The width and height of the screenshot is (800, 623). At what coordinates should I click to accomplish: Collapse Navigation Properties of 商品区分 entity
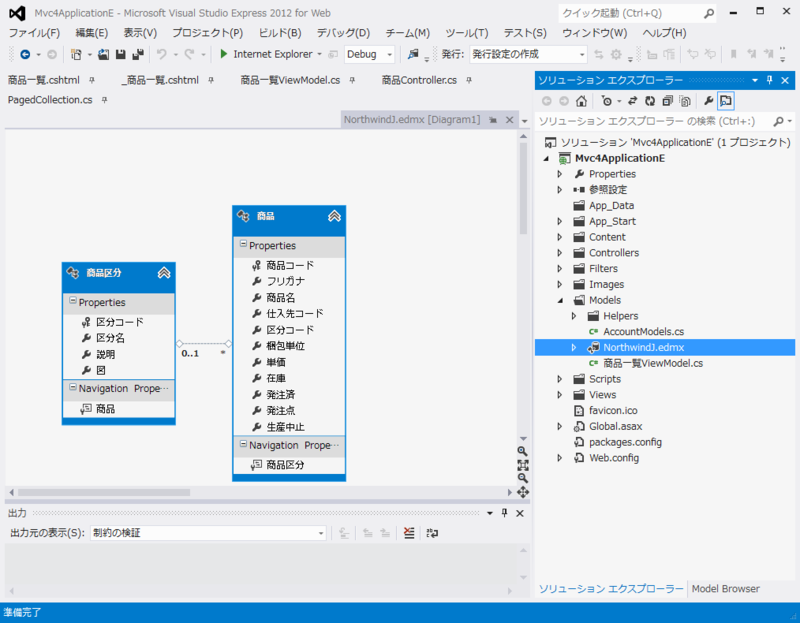tap(73, 387)
